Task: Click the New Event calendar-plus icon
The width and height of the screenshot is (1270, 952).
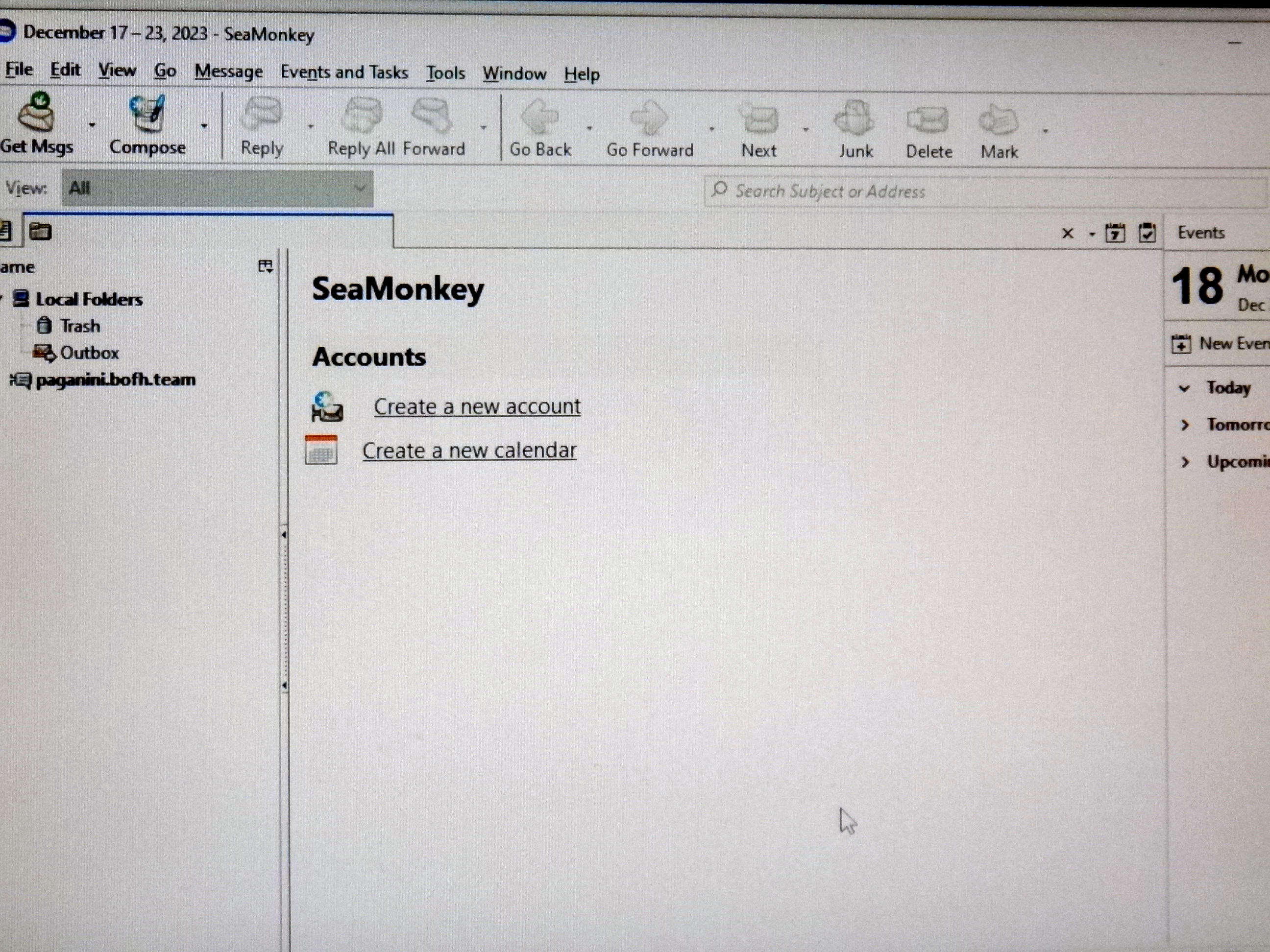Action: tap(1180, 344)
